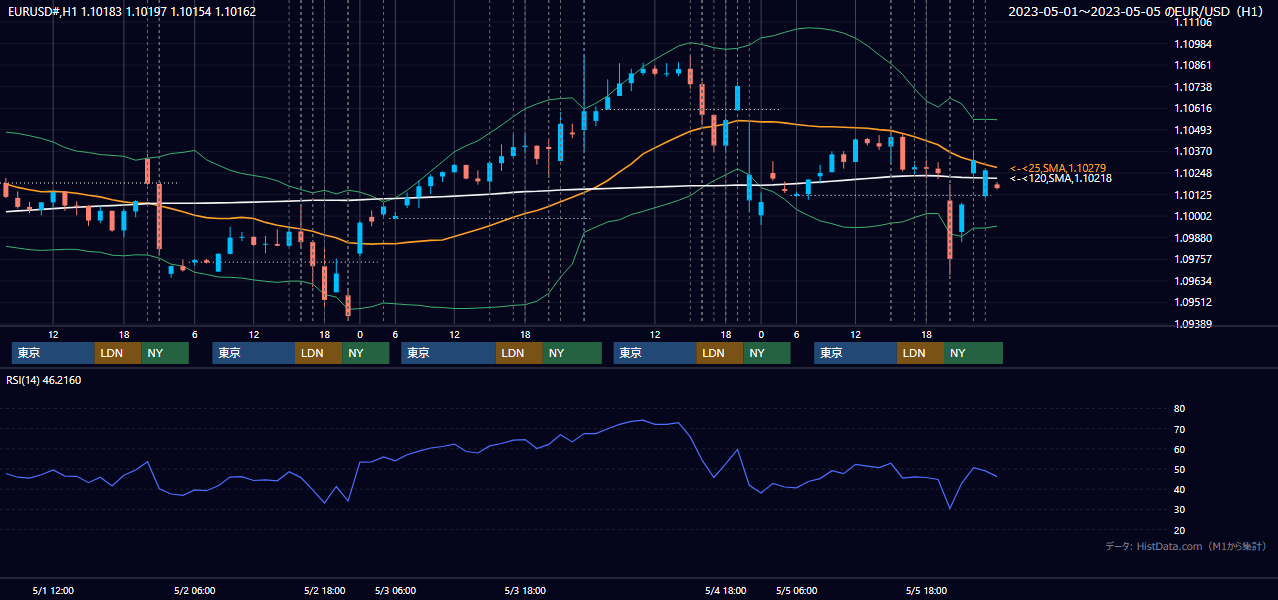Image resolution: width=1278 pixels, height=600 pixels.
Task: Click price axis value 1.09512
Action: [x=1193, y=302]
